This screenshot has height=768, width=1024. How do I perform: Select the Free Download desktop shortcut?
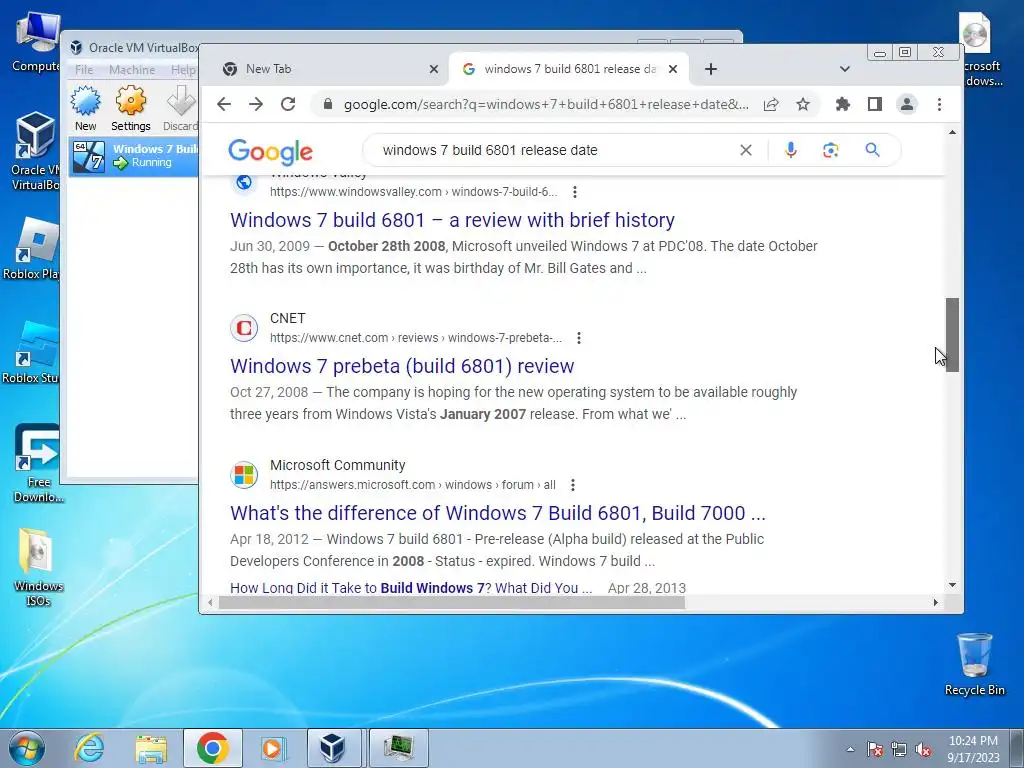(38, 464)
